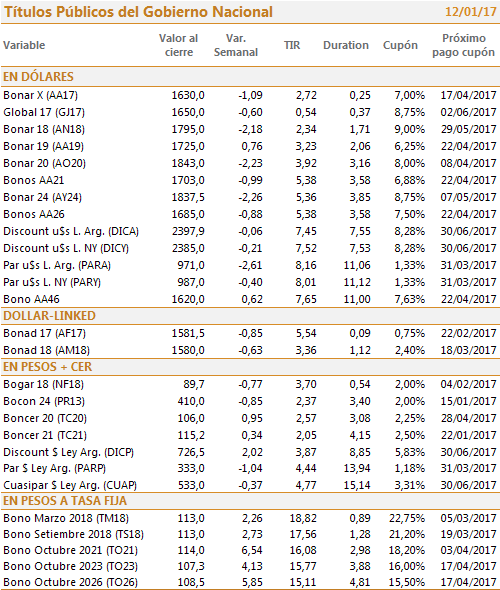Viewport: 500px width, 590px height.
Task: Click the Global 17 (GJ17) row label
Action: click(44, 112)
